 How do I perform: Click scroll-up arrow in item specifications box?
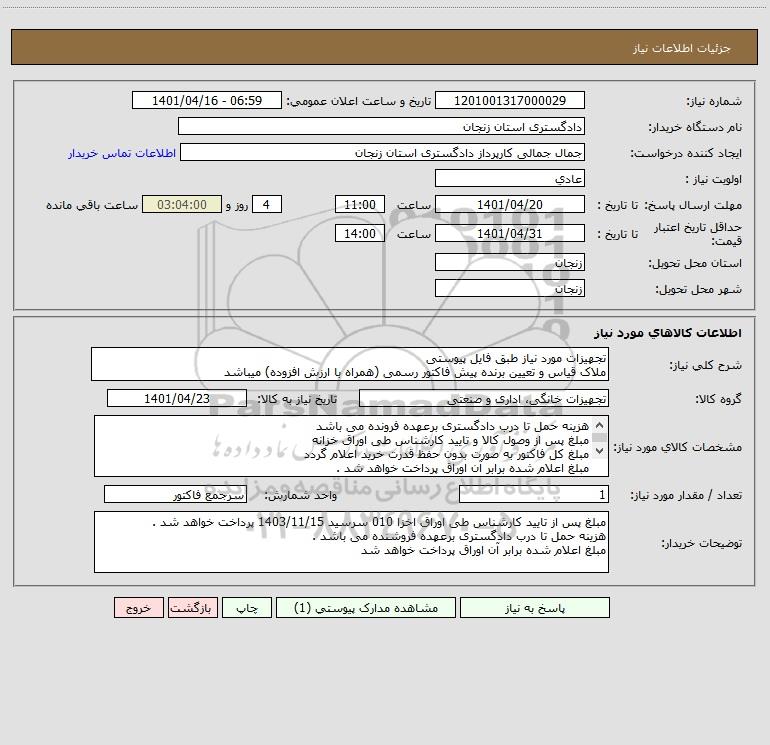tap(599, 425)
